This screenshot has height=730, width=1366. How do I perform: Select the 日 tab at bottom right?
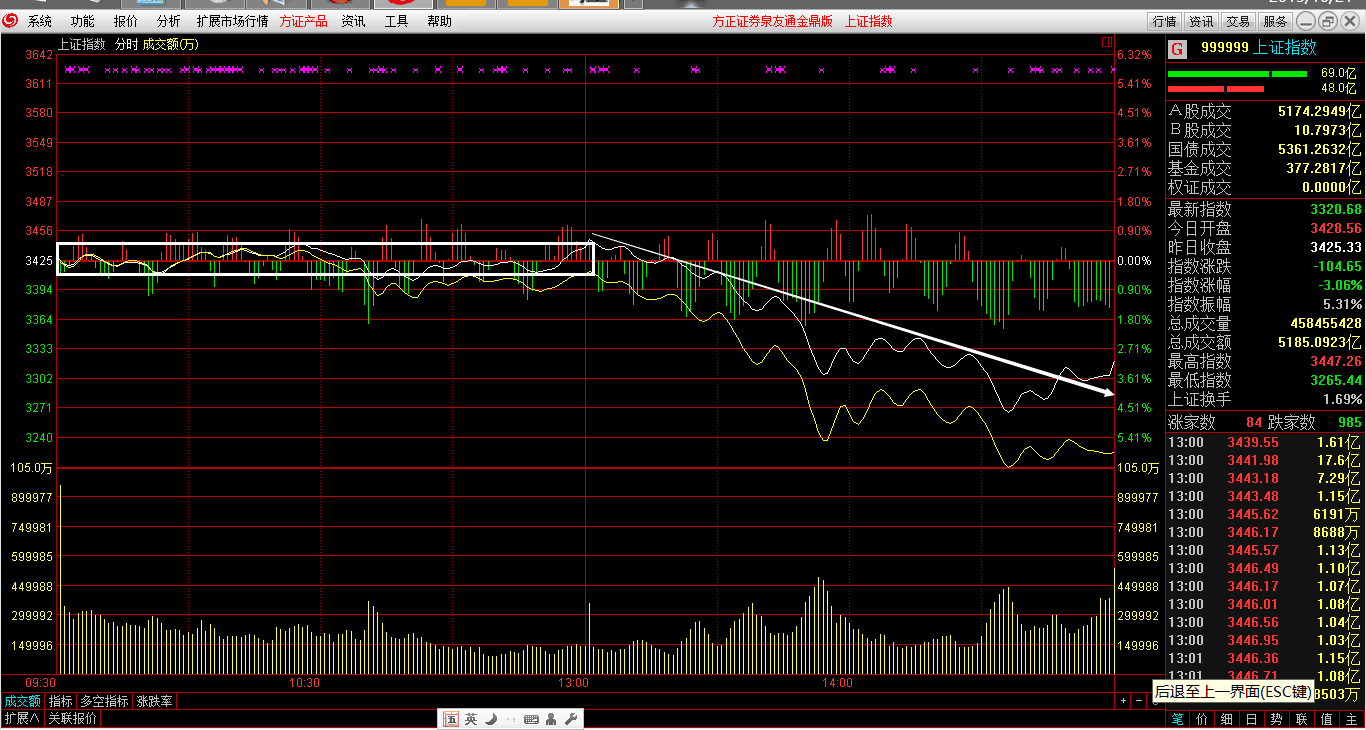pos(1251,719)
